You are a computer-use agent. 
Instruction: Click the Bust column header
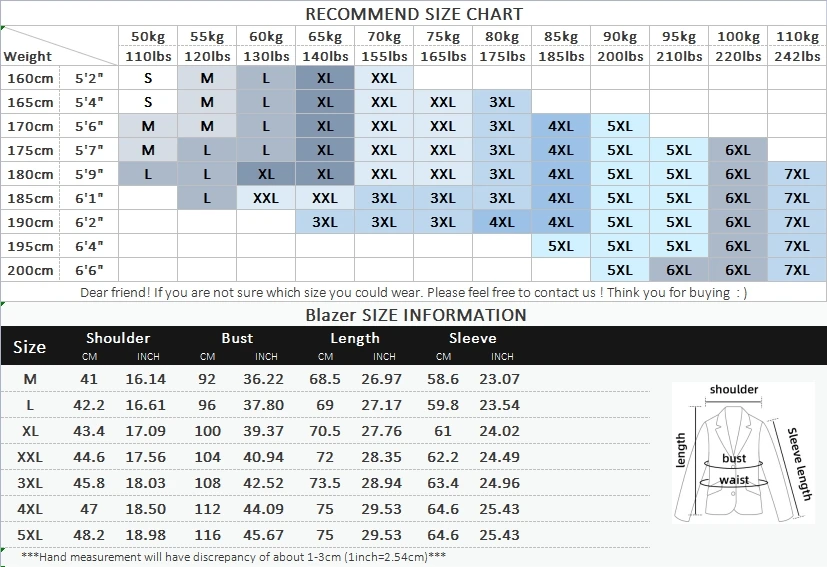click(237, 338)
